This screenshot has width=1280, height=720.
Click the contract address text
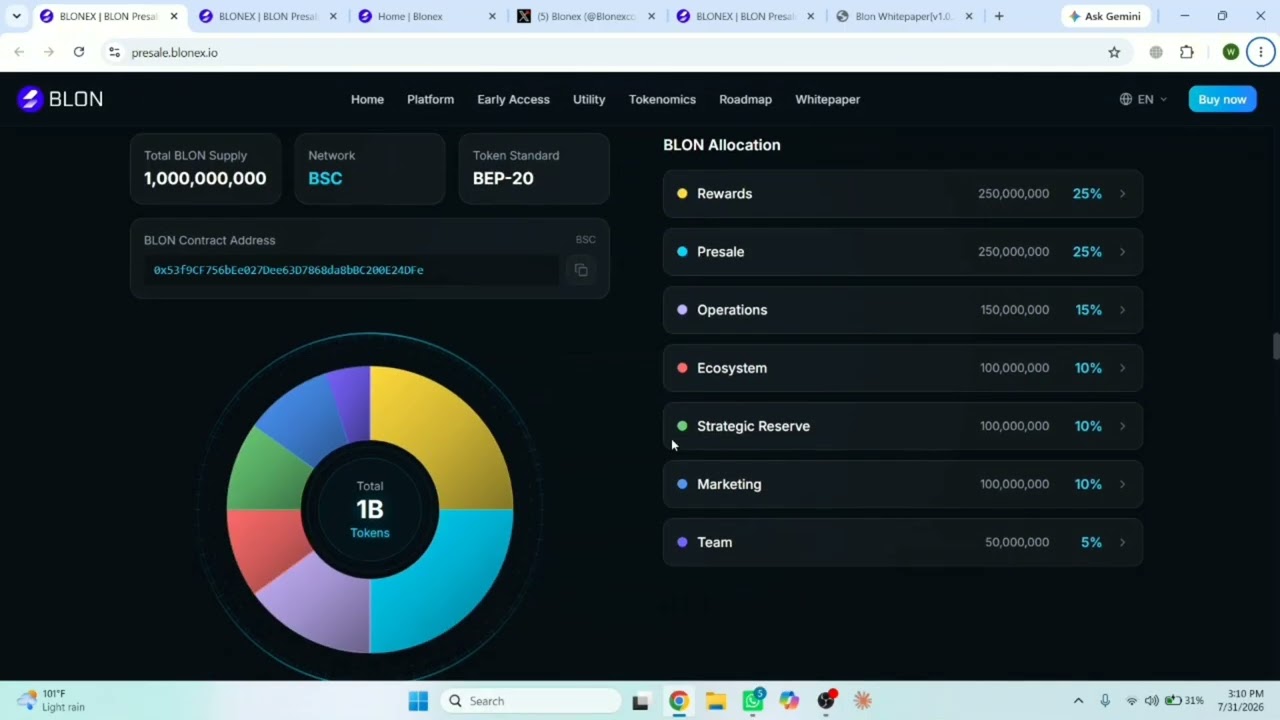pyautogui.click(x=288, y=270)
